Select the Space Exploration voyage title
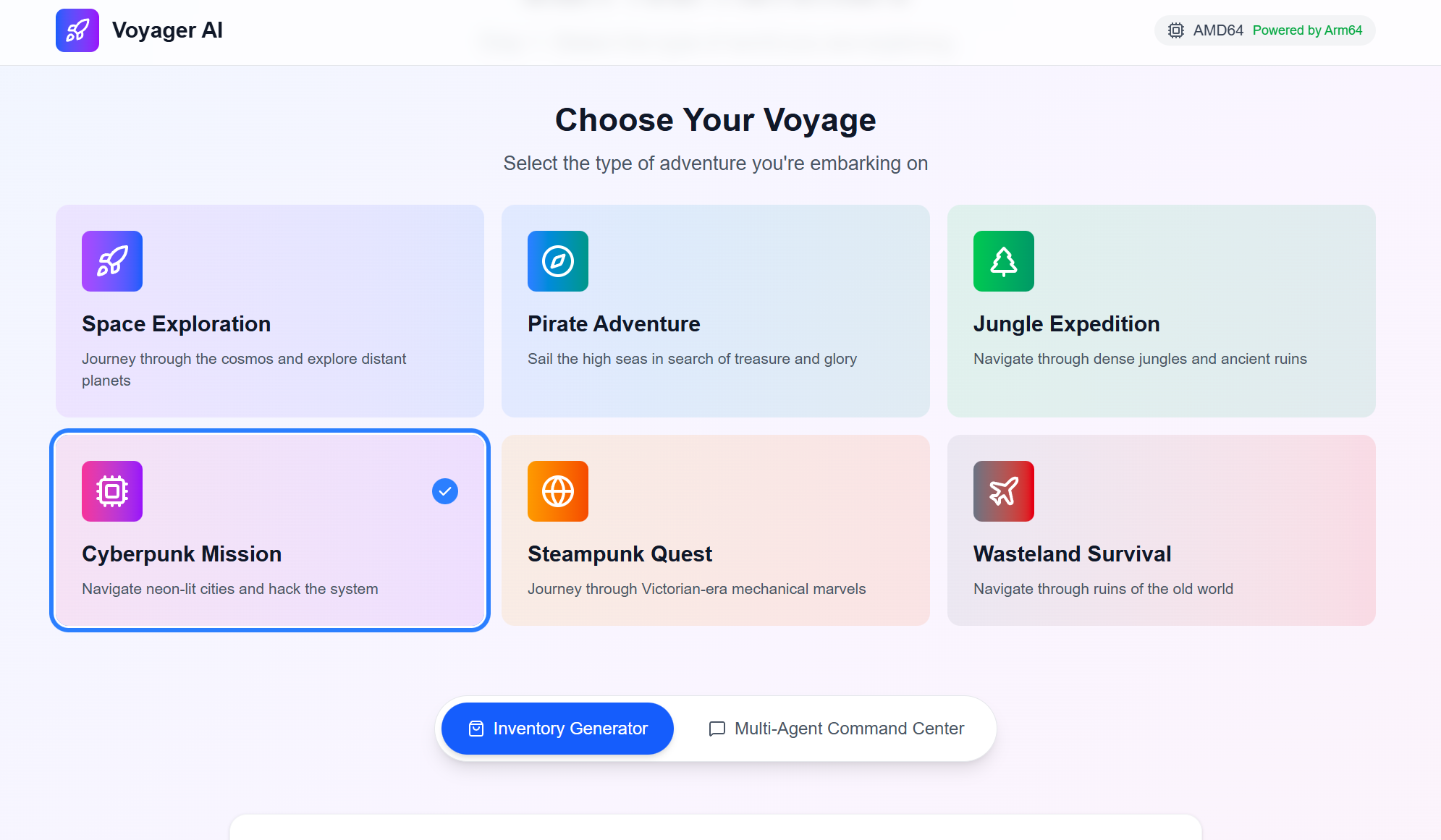This screenshot has height=840, width=1441. tap(176, 323)
